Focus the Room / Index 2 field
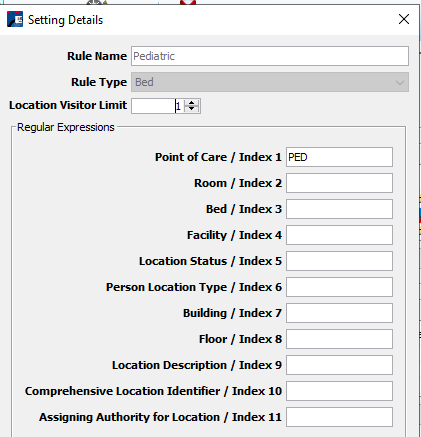The image size is (421, 437). pyautogui.click(x=339, y=183)
